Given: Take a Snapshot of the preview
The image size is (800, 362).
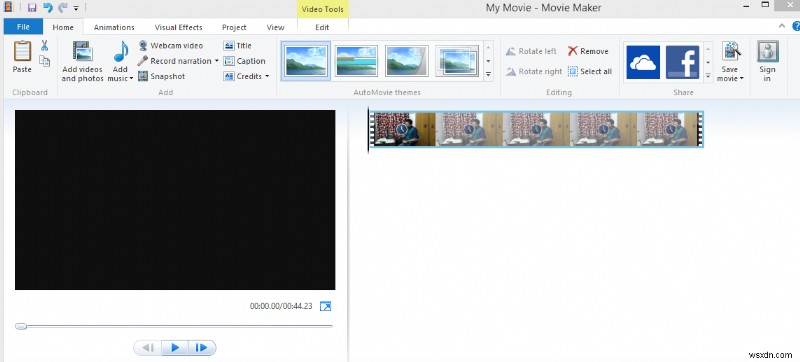Looking at the screenshot, I should pos(161,76).
